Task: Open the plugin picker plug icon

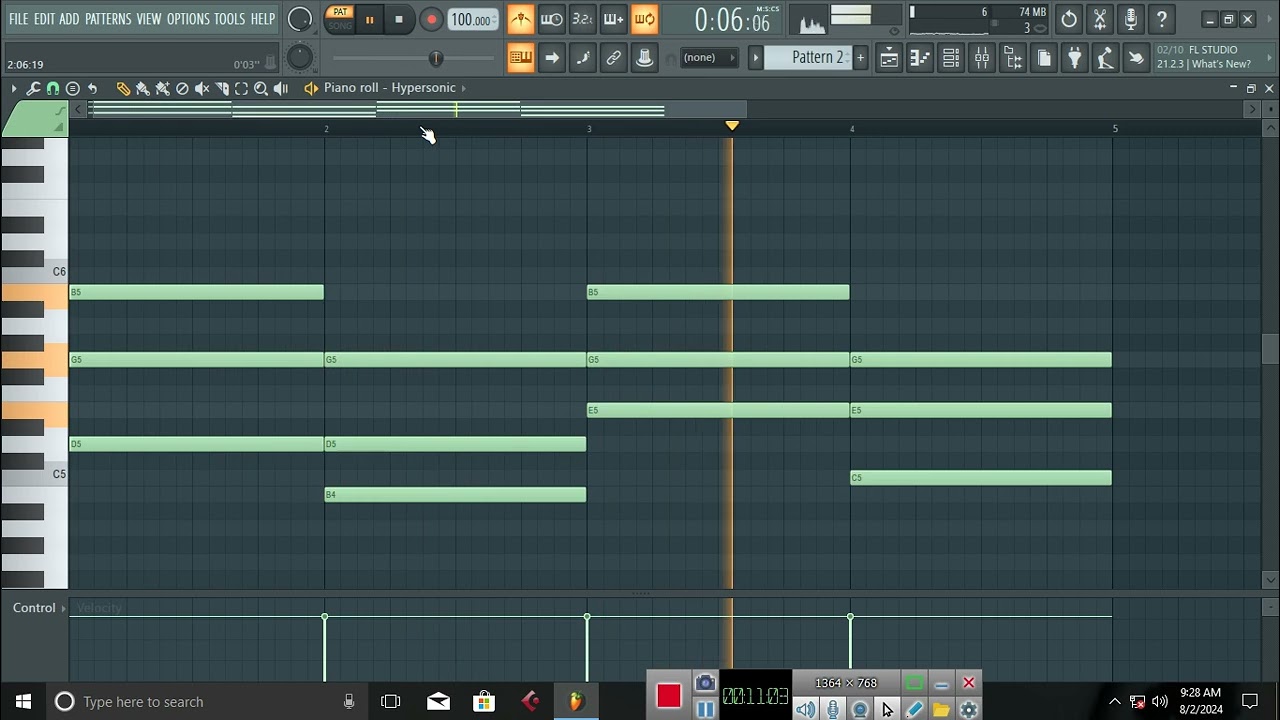Action: coord(1074,58)
